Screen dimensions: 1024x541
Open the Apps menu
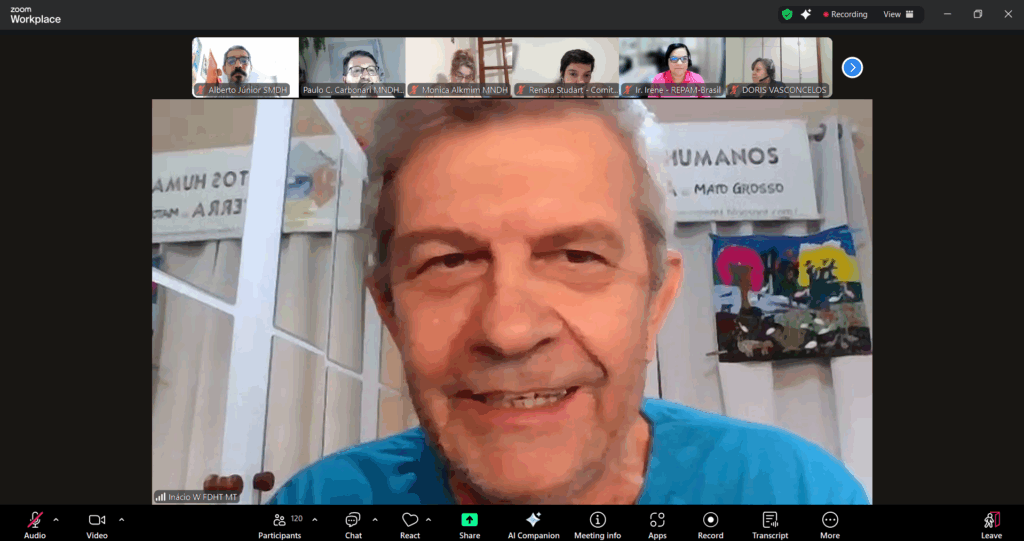point(657,521)
